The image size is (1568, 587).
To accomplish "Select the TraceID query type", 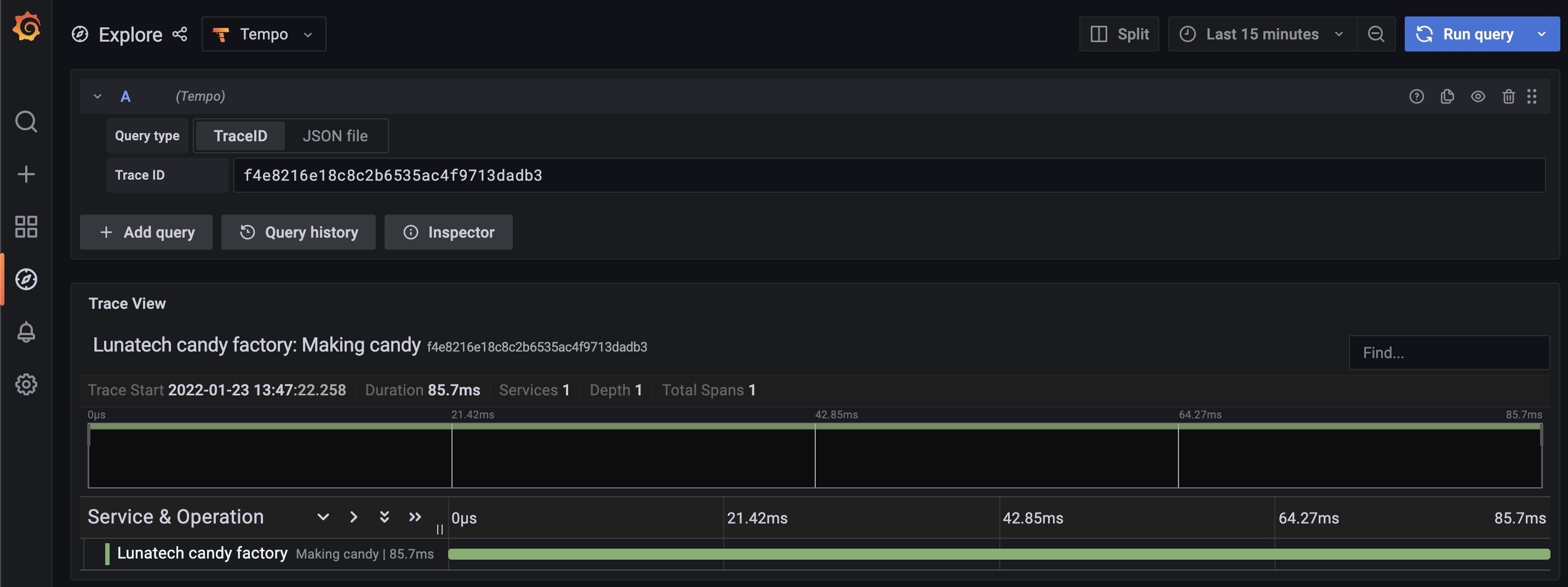I will click(x=240, y=136).
